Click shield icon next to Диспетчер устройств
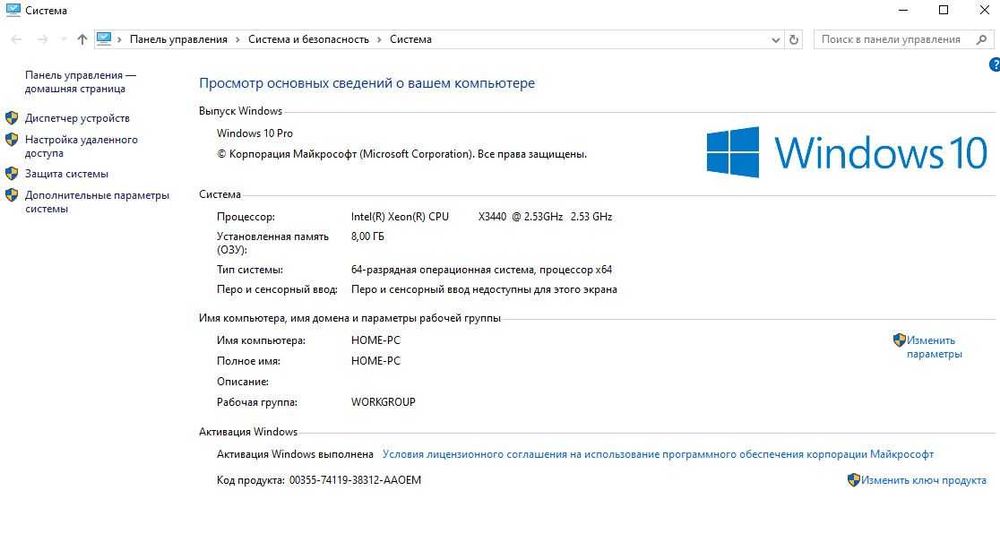The width and height of the screenshot is (1000, 559). (x=11, y=118)
